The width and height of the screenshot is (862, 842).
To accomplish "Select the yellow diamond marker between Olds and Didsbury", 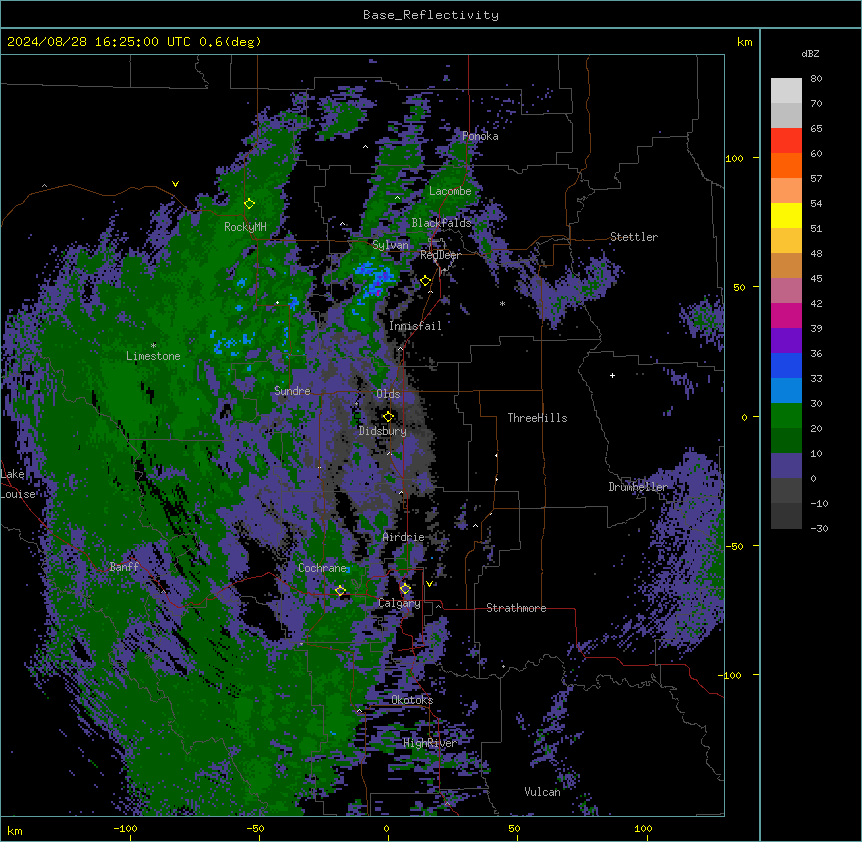I will click(x=388, y=417).
